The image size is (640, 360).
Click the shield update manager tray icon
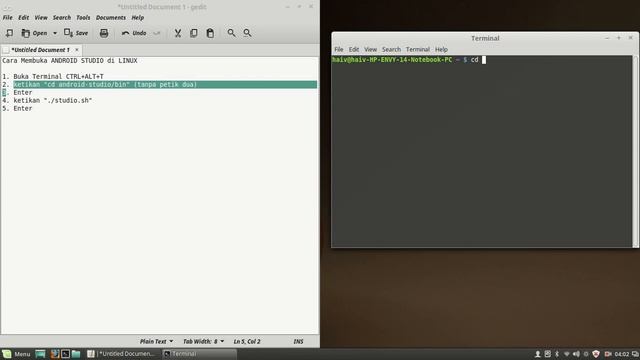(x=596, y=354)
